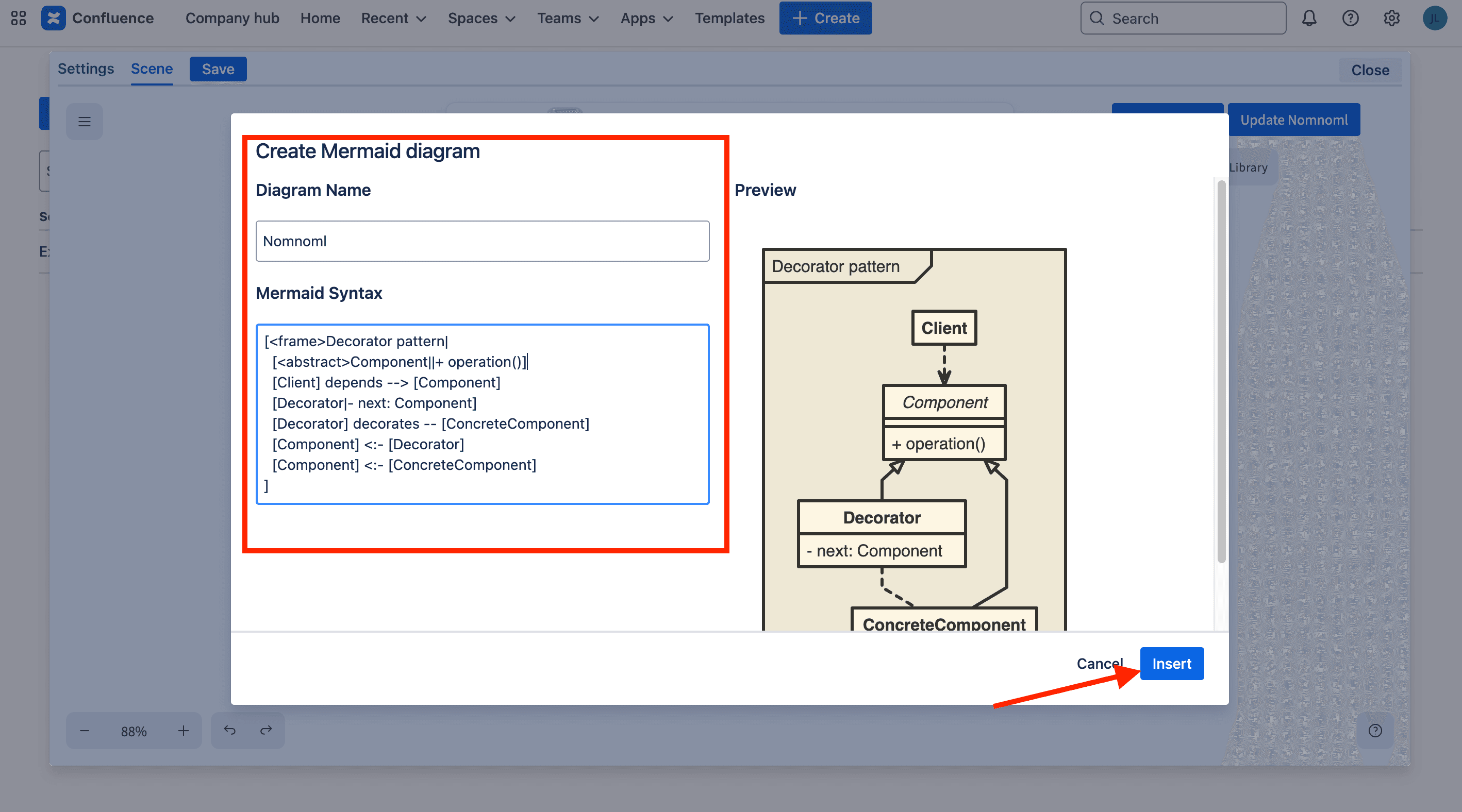Click the italic 'Component' title in preview

pyautogui.click(x=944, y=402)
